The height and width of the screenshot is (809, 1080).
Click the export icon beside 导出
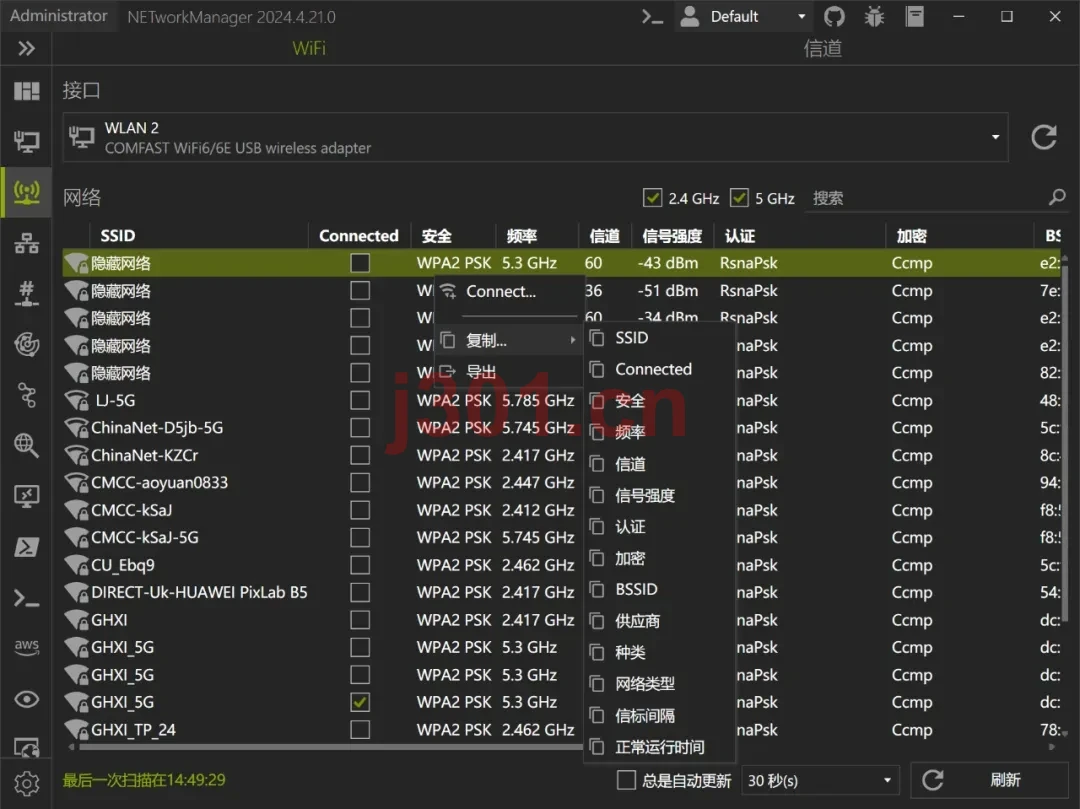(x=448, y=372)
